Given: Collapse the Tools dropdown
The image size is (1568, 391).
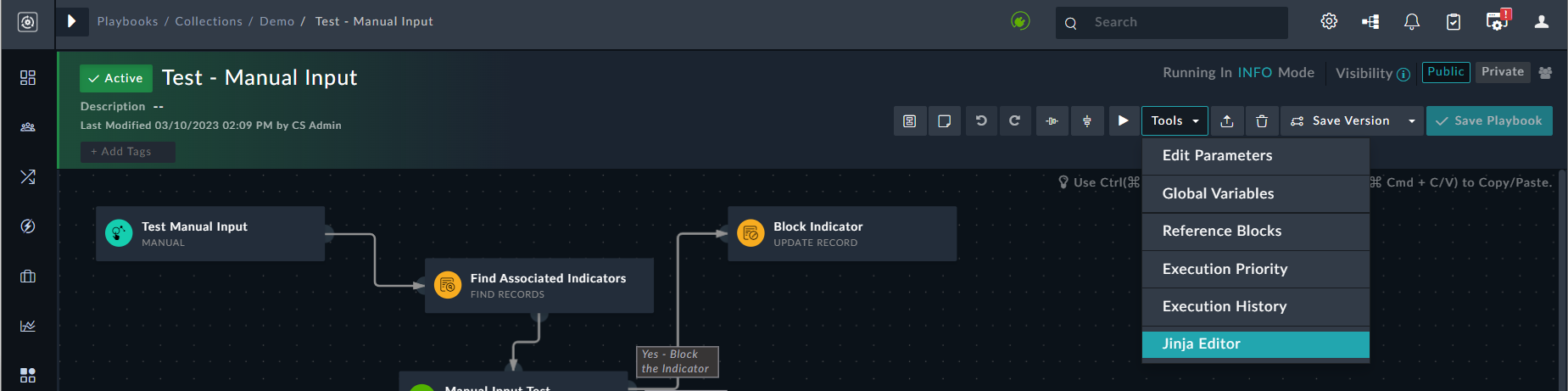Looking at the screenshot, I should pos(1175,120).
